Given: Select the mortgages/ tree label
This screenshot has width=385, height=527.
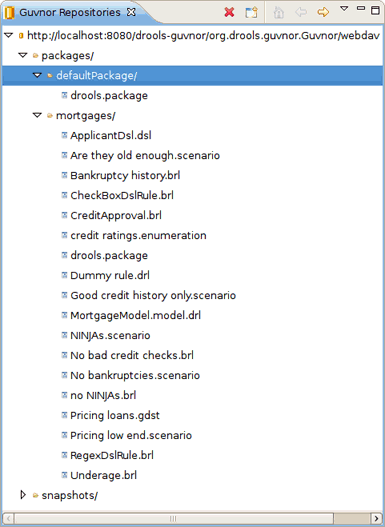Looking at the screenshot, I should coord(85,116).
